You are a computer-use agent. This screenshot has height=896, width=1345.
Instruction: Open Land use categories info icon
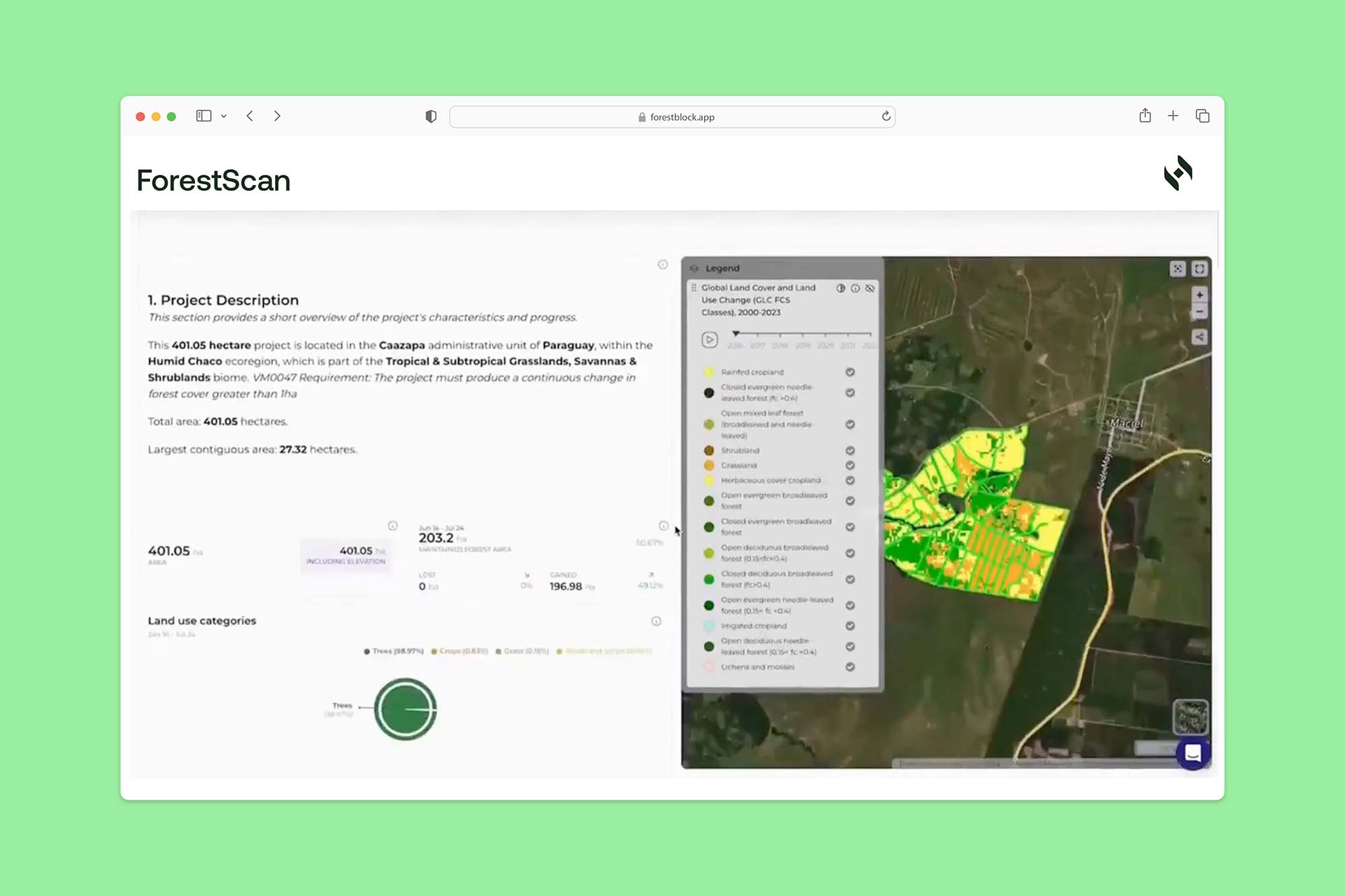[x=656, y=621]
